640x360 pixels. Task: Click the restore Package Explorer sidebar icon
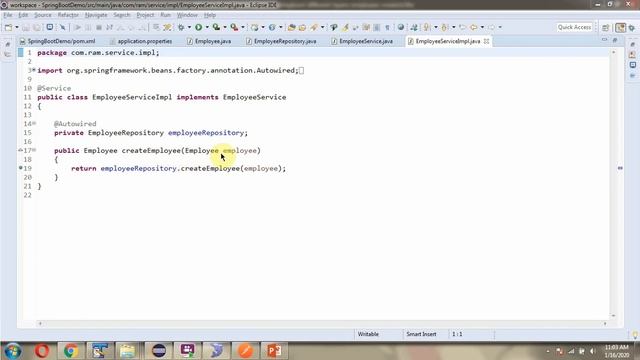(x=8, y=44)
